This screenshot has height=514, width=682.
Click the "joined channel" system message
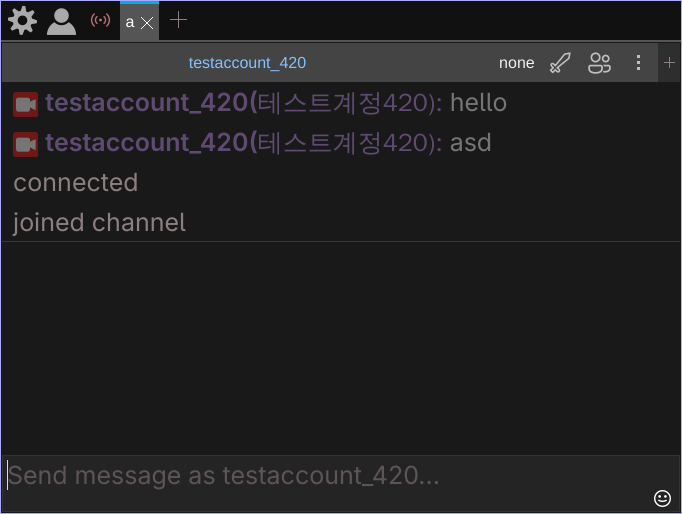coord(100,223)
